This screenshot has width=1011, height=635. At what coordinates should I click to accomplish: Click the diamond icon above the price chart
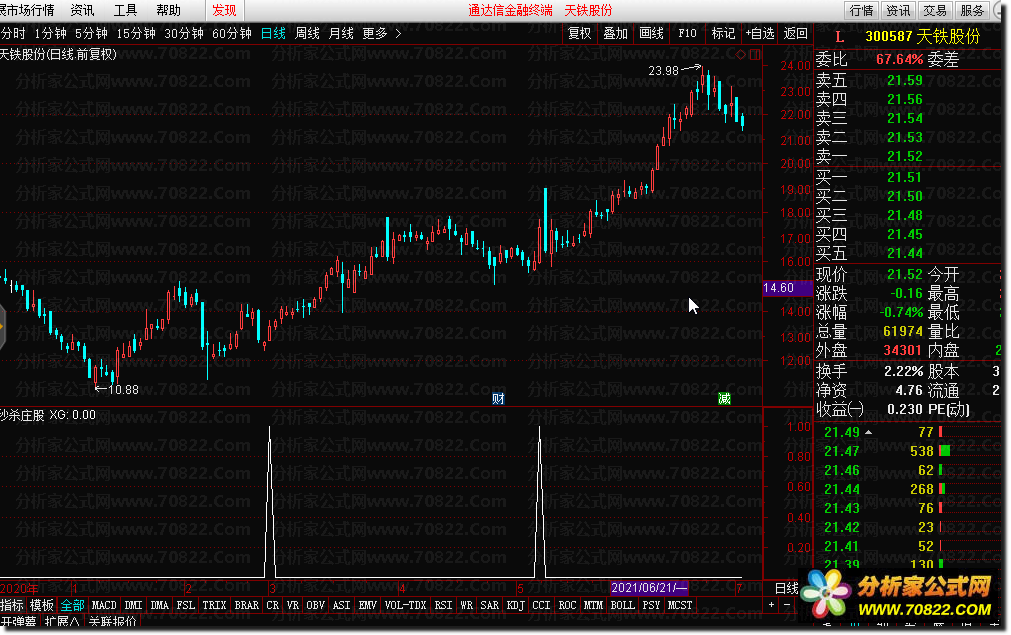pyautogui.click(x=741, y=55)
